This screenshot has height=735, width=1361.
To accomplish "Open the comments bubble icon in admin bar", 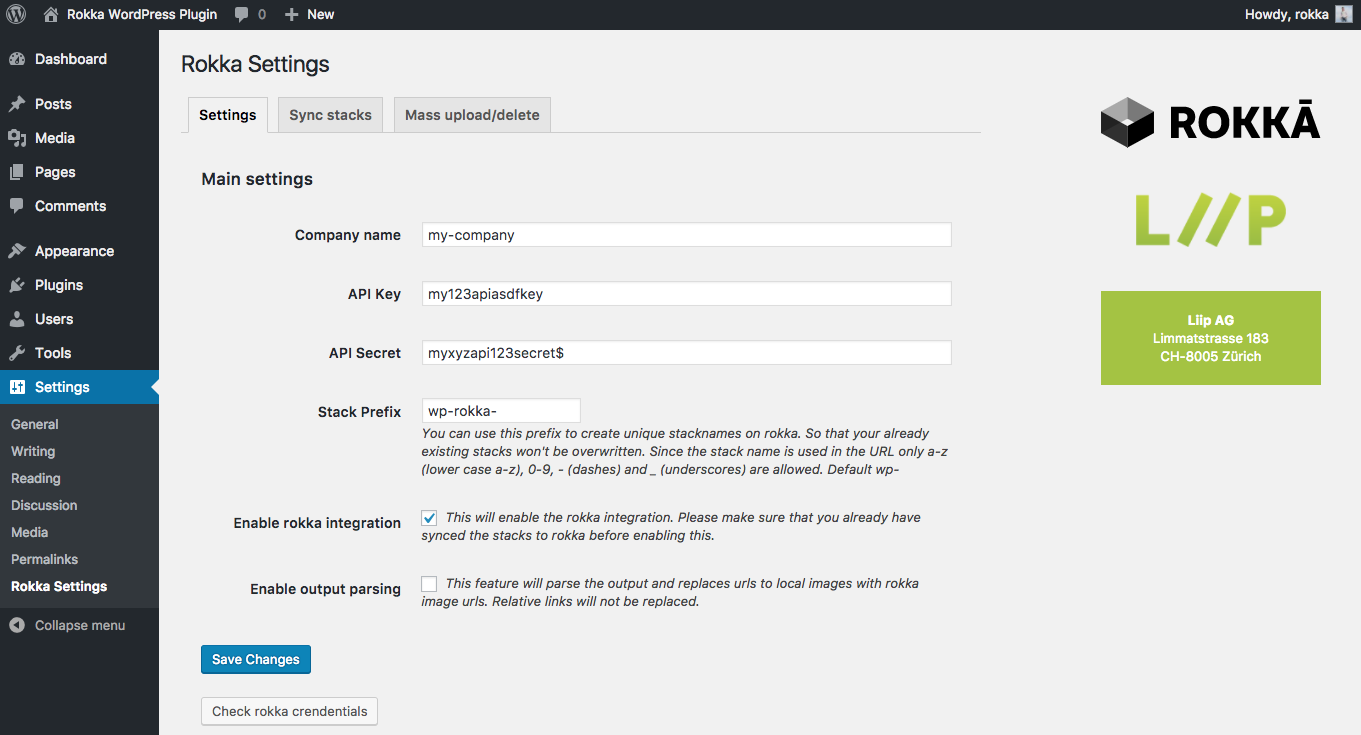I will point(242,14).
